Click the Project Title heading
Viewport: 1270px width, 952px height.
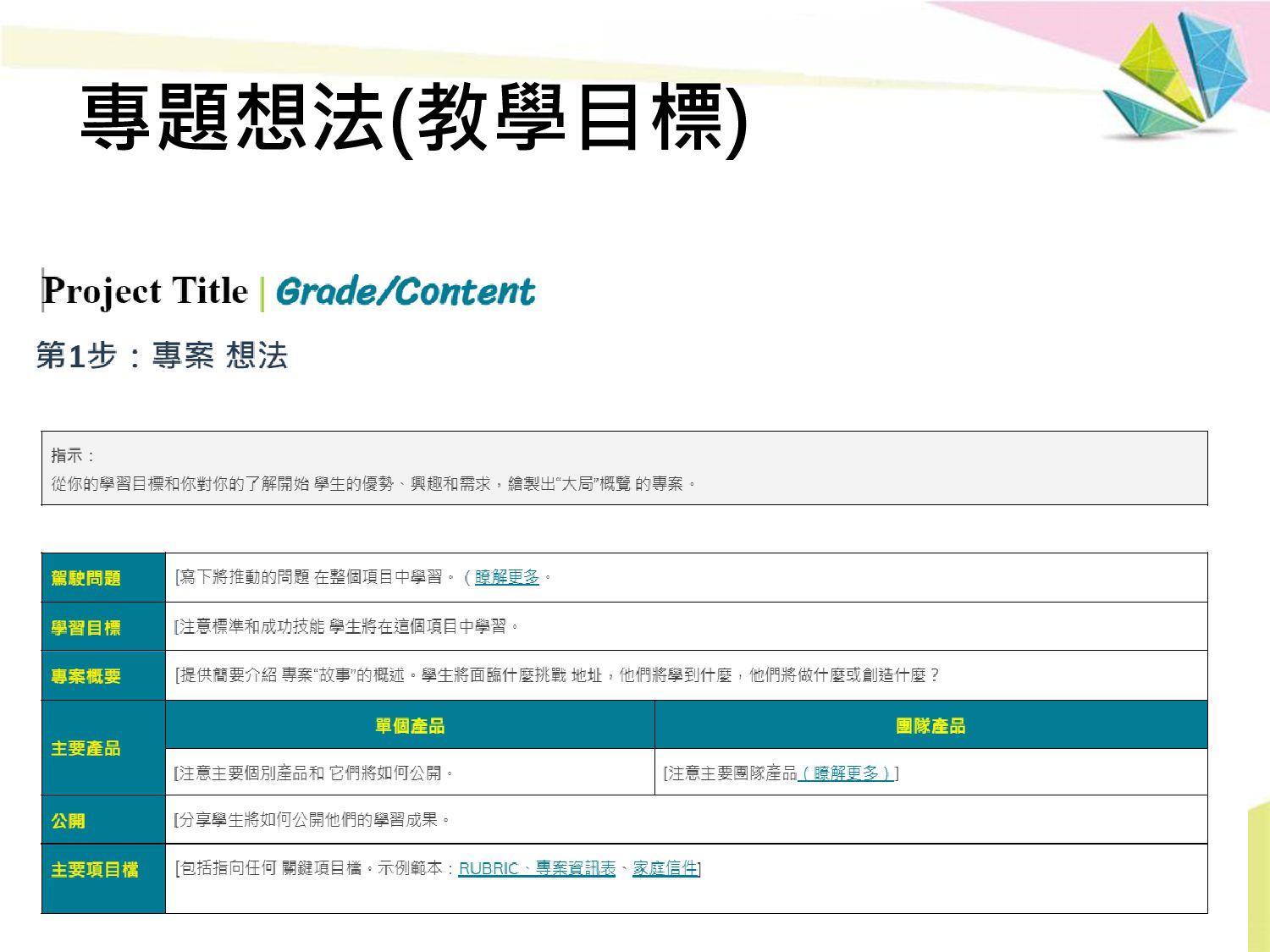click(x=145, y=291)
